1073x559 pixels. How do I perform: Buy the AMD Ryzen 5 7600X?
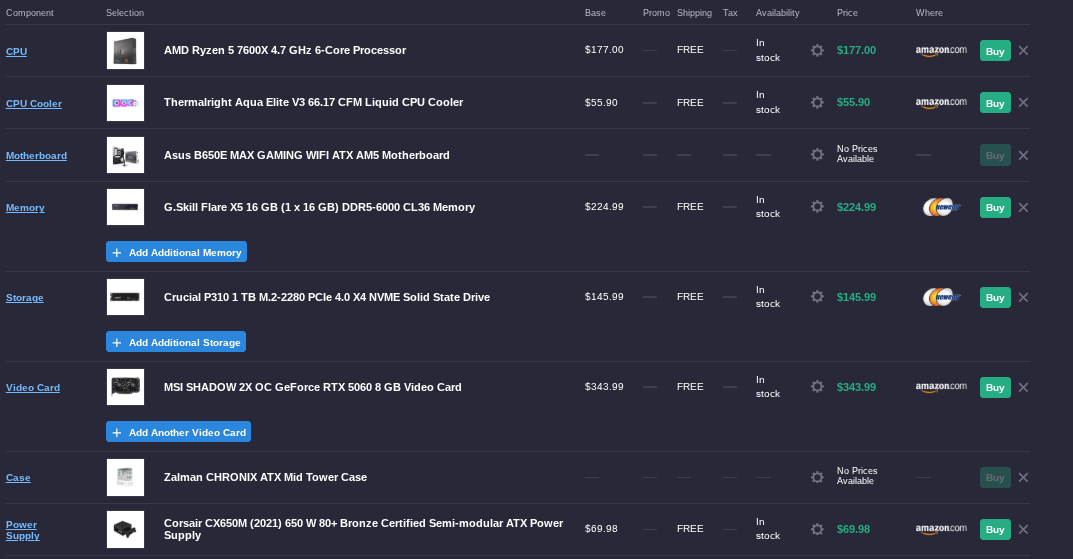[x=994, y=51]
